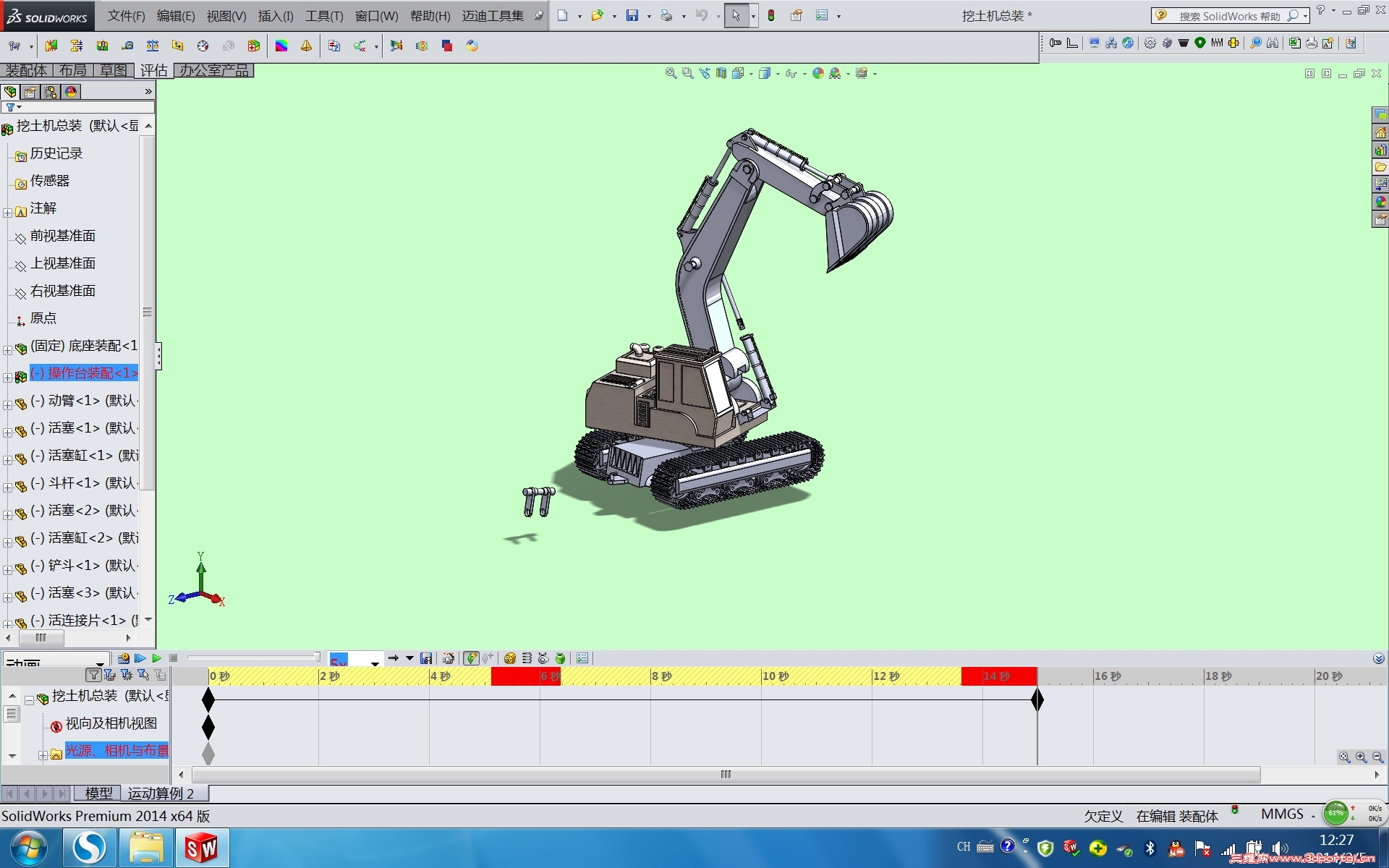Screen dimensions: 1389x868
Task: Click the animation wizard icon
Action: [449, 658]
